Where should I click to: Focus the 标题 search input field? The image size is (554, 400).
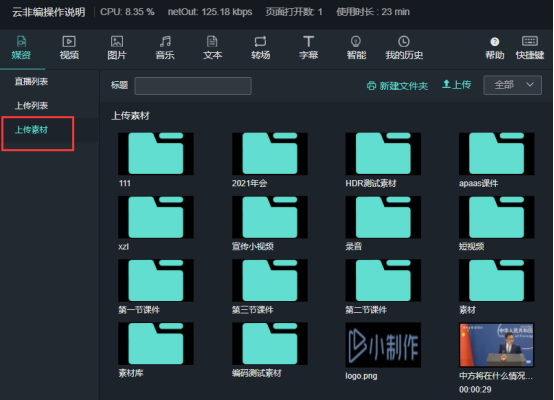point(193,86)
